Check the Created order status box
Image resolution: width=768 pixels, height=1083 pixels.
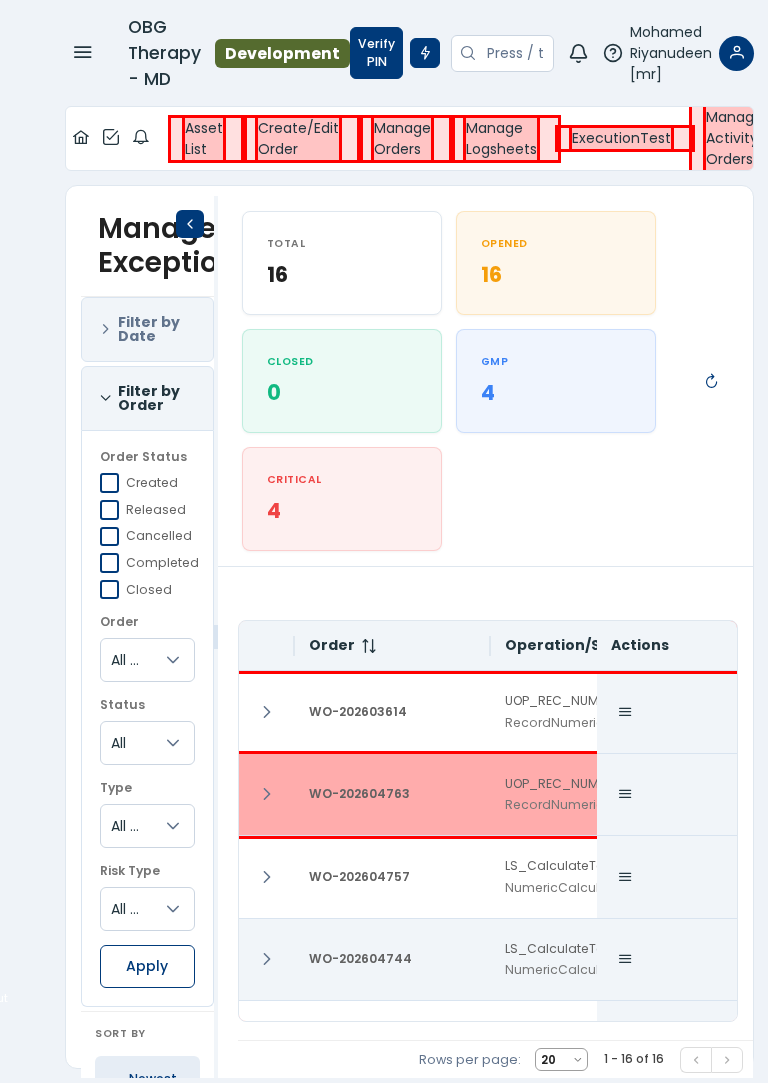click(110, 483)
